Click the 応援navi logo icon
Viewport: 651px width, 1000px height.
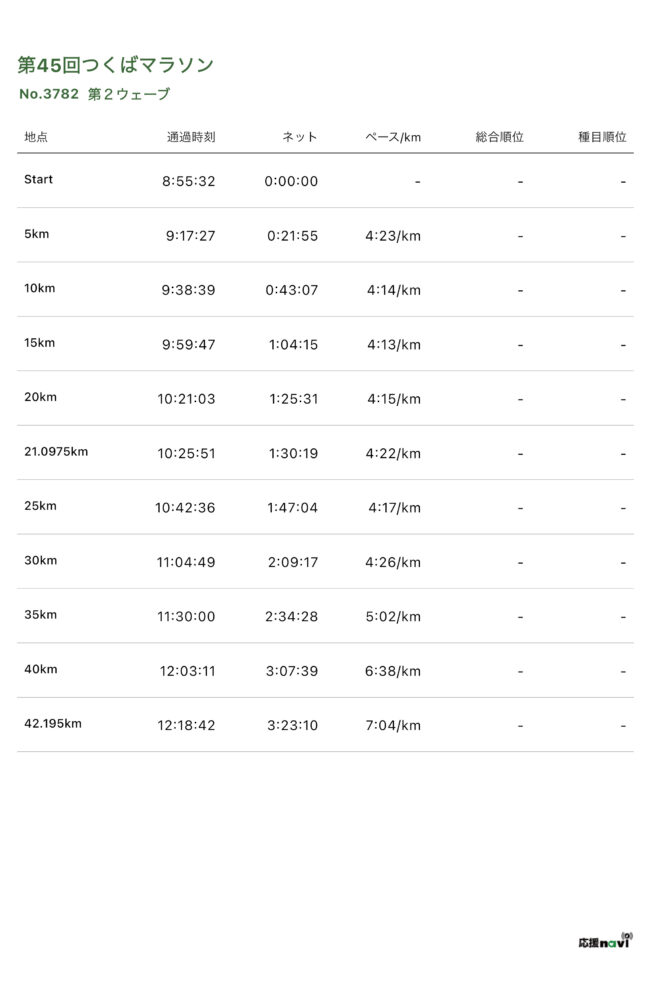tap(605, 941)
